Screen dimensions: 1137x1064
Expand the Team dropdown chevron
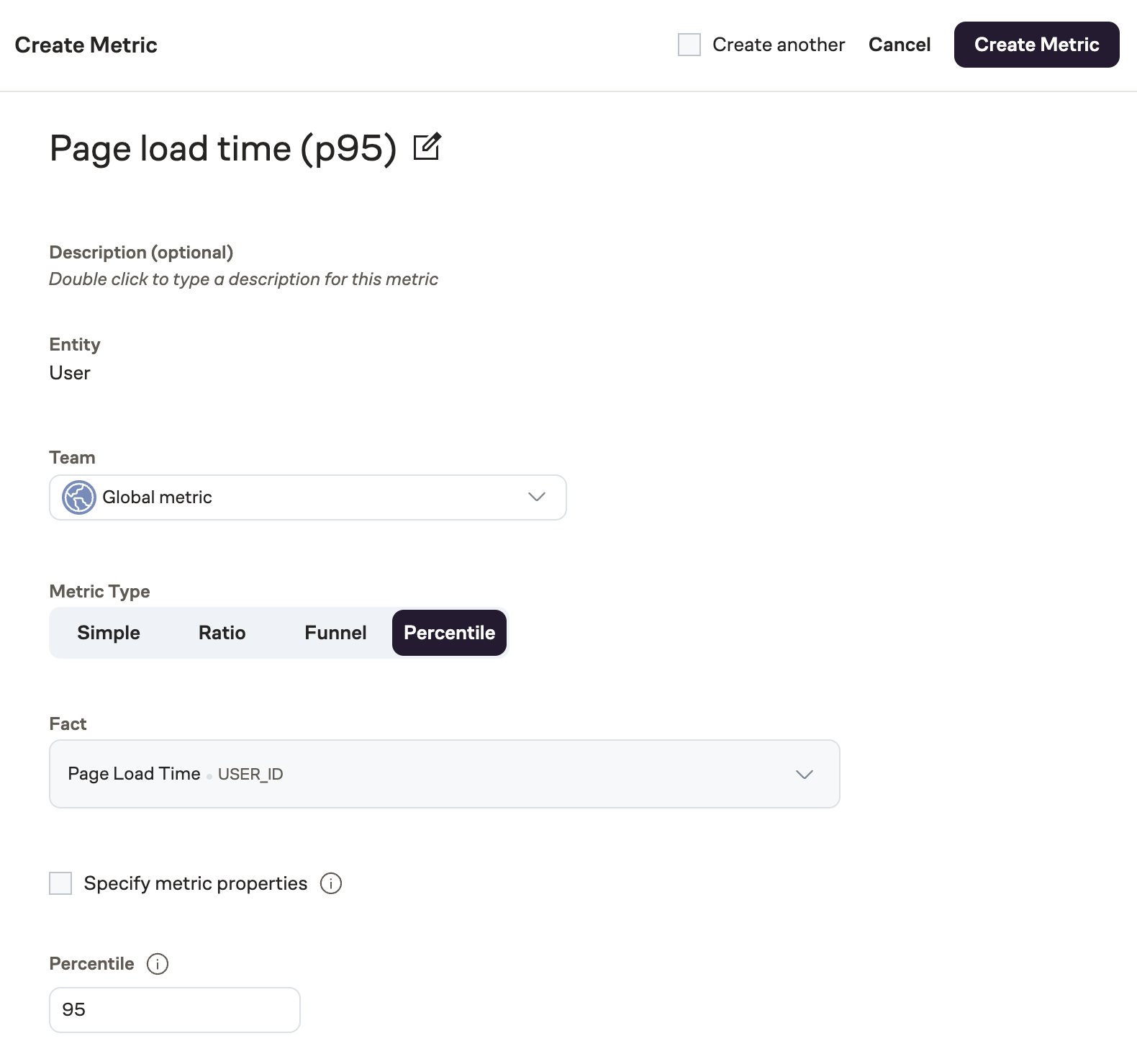(536, 497)
